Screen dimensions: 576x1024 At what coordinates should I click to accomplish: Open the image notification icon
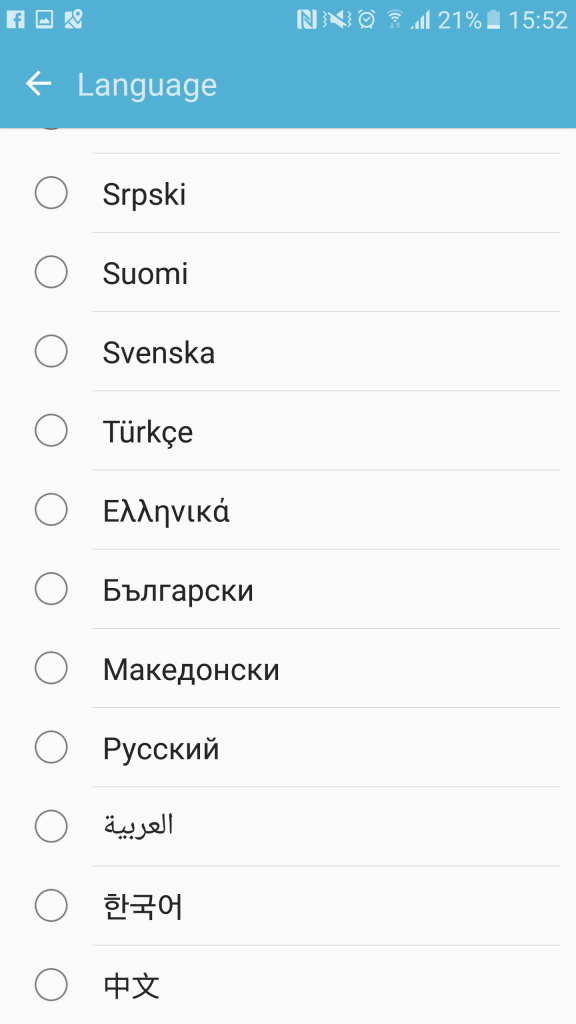[x=44, y=20]
